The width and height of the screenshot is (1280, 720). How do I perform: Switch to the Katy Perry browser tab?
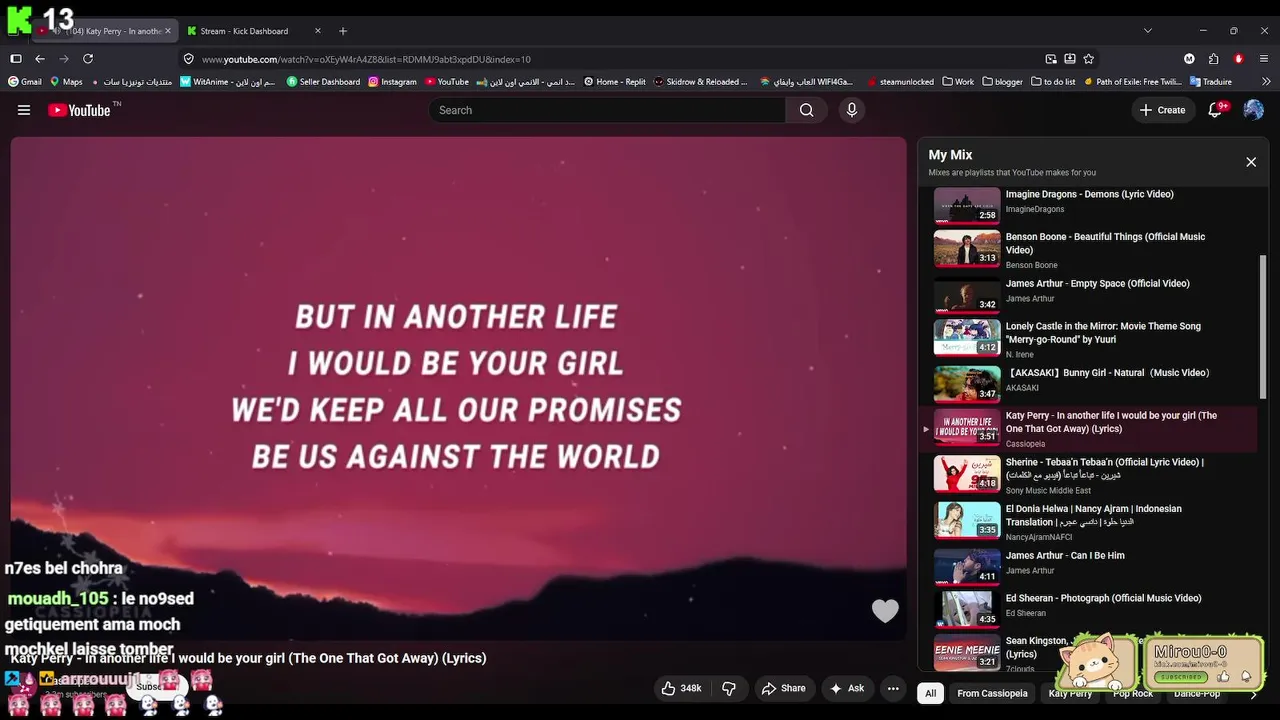coord(105,31)
